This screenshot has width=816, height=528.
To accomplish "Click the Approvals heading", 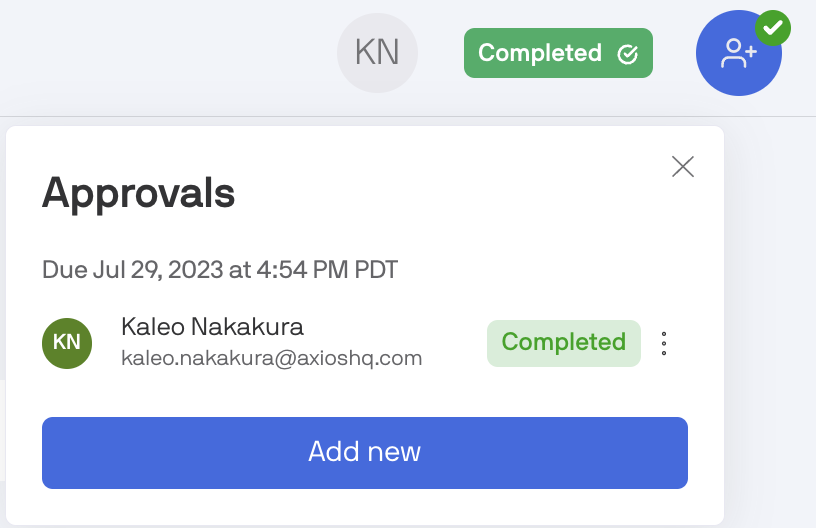I will point(138,193).
